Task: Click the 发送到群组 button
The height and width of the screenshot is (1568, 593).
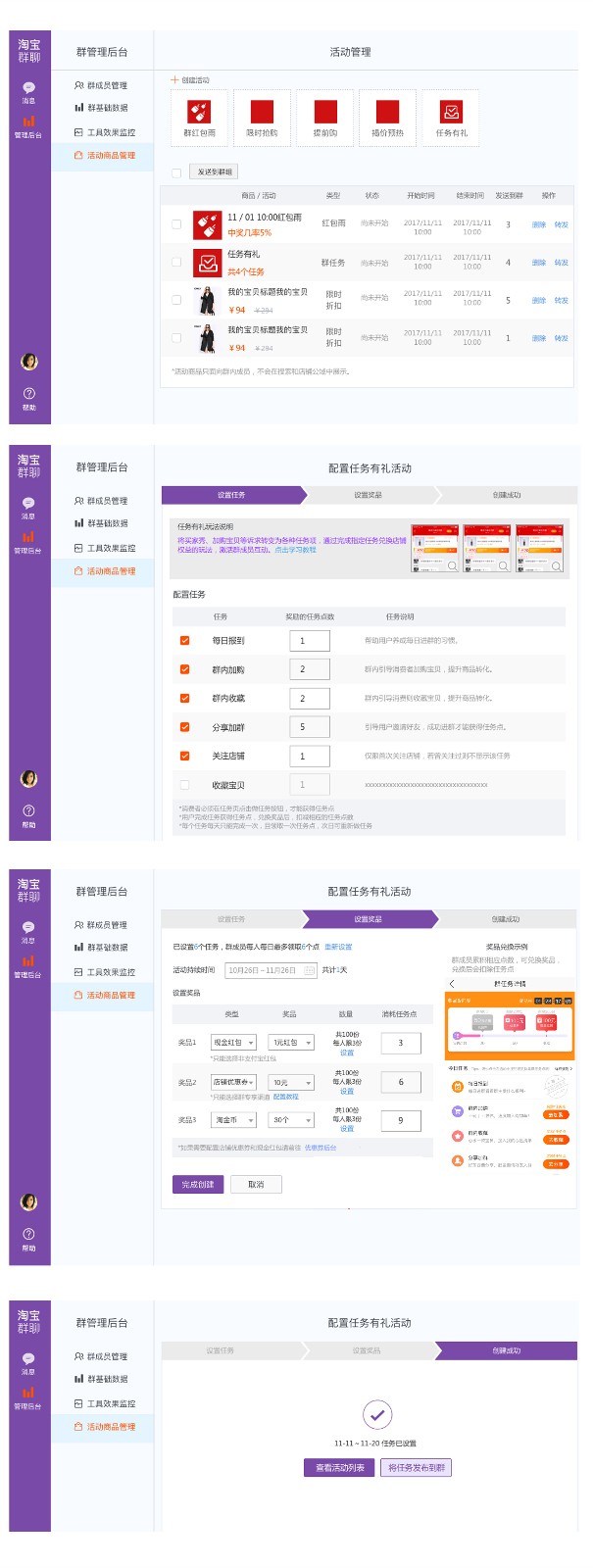Action: (x=215, y=172)
